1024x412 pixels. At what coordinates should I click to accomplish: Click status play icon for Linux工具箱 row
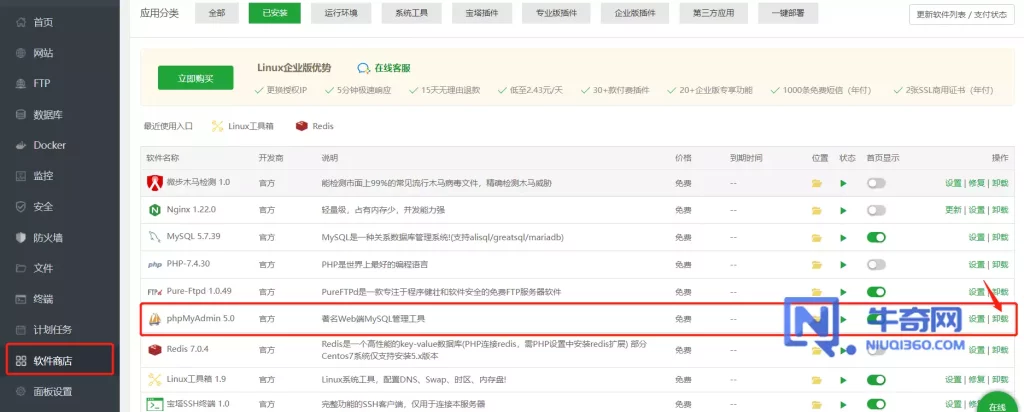[843, 379]
